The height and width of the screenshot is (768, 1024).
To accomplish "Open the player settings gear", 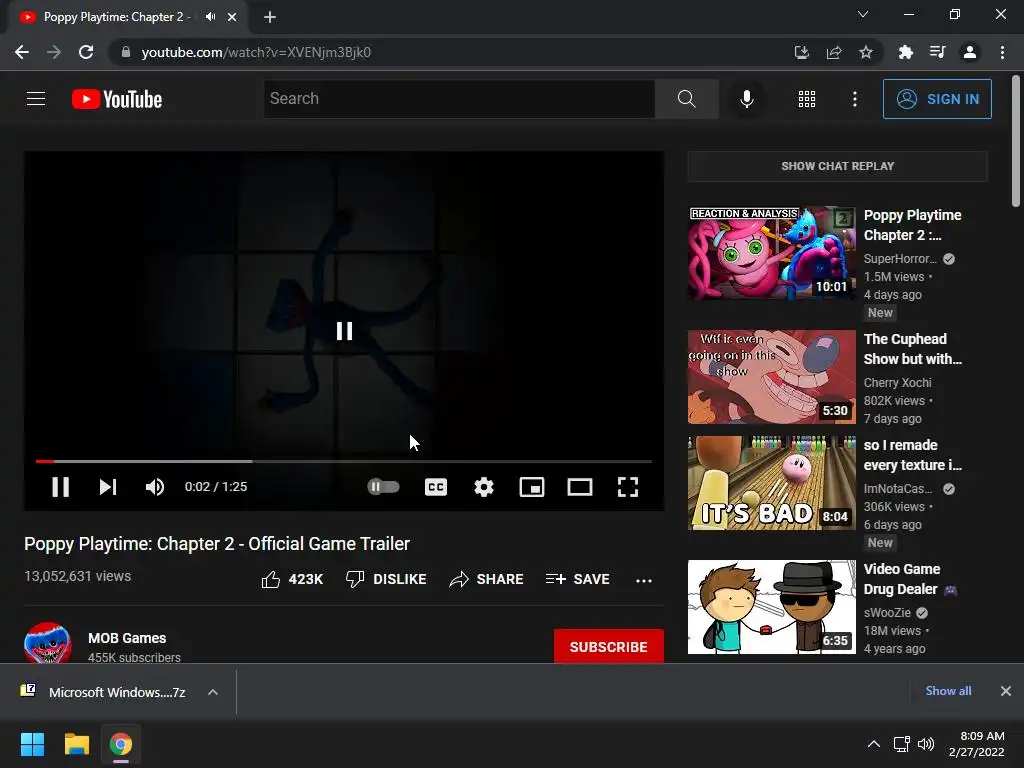I will point(484,487).
